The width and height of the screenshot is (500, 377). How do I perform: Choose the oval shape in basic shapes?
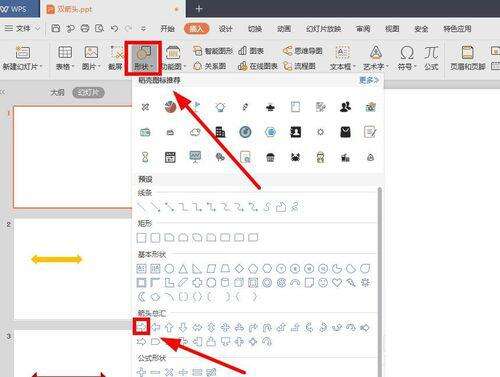(x=169, y=268)
